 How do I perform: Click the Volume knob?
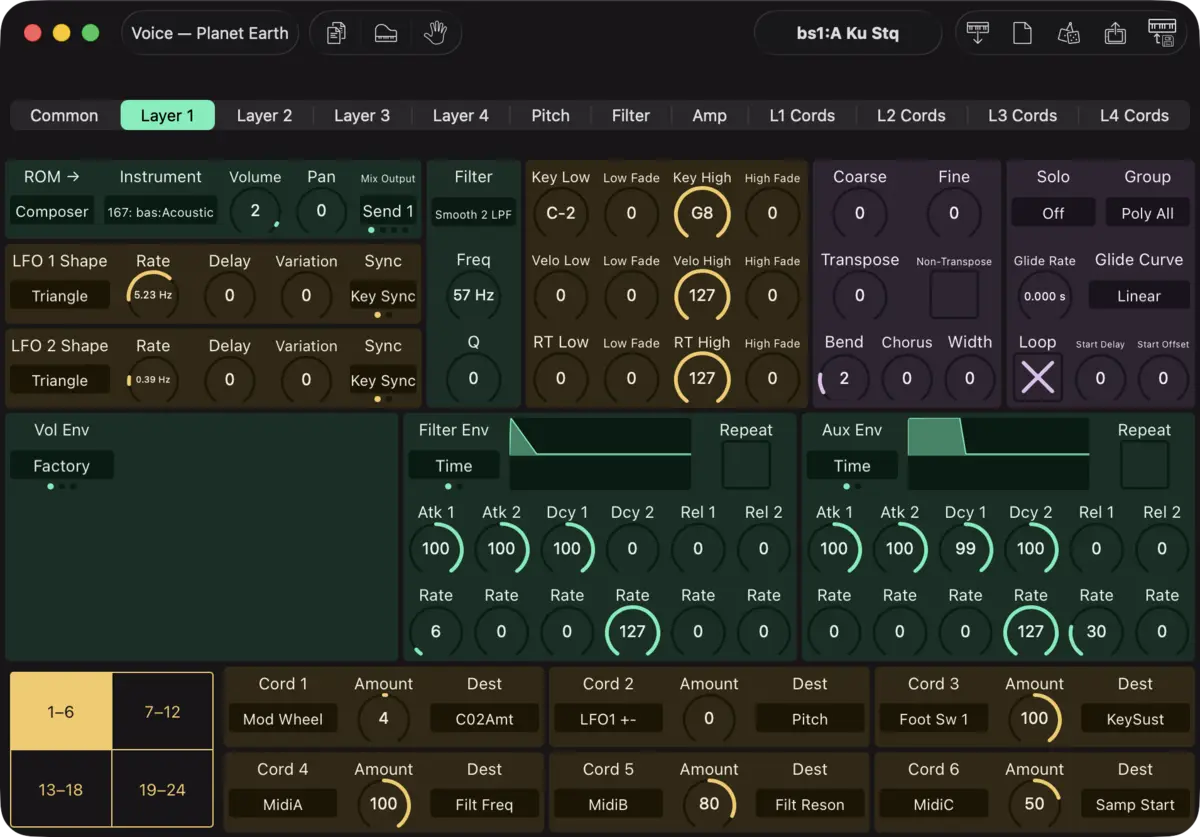click(255, 211)
